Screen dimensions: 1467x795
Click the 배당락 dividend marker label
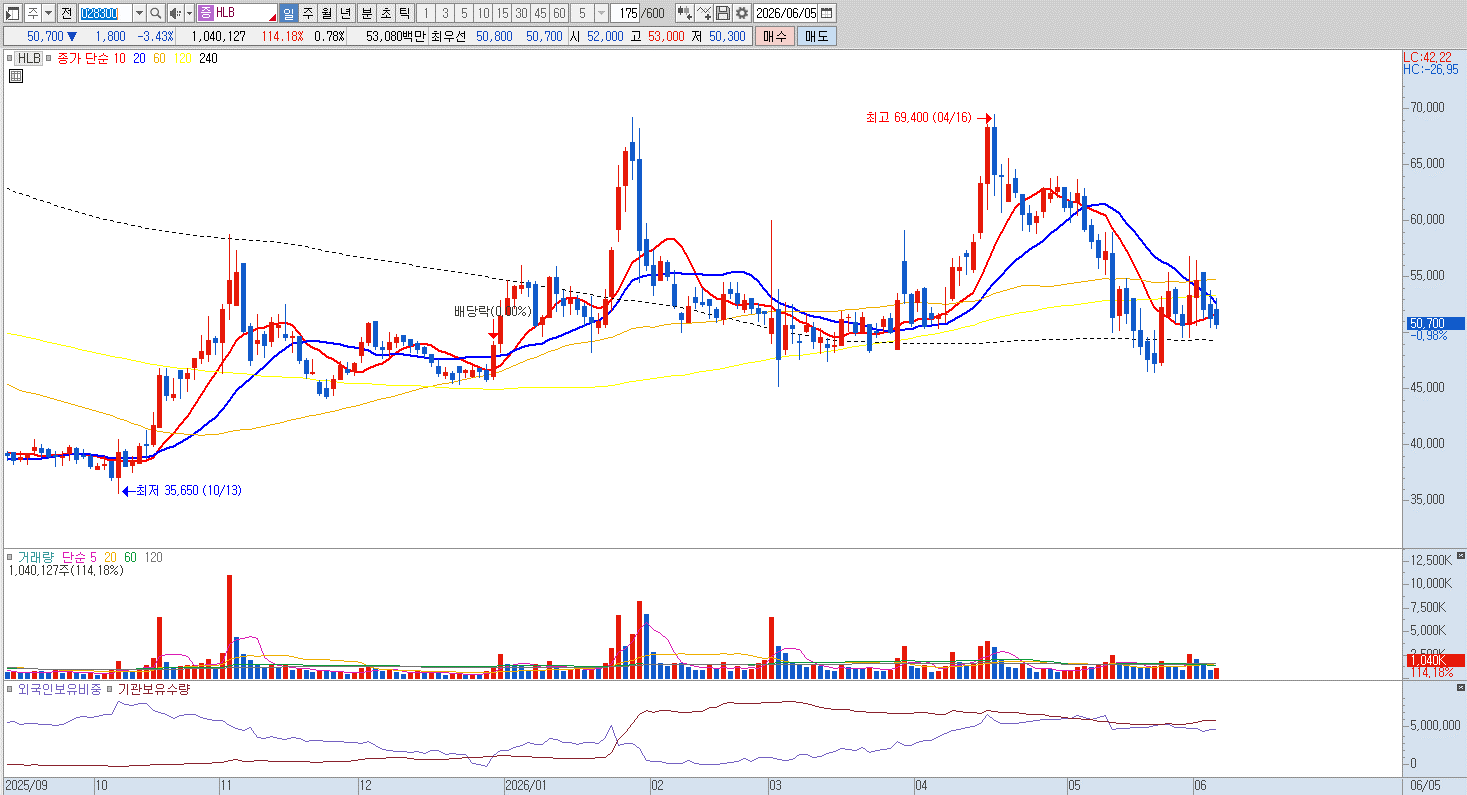492,311
